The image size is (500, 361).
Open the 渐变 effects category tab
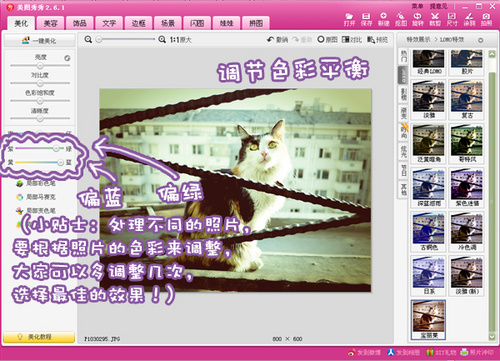403,113
